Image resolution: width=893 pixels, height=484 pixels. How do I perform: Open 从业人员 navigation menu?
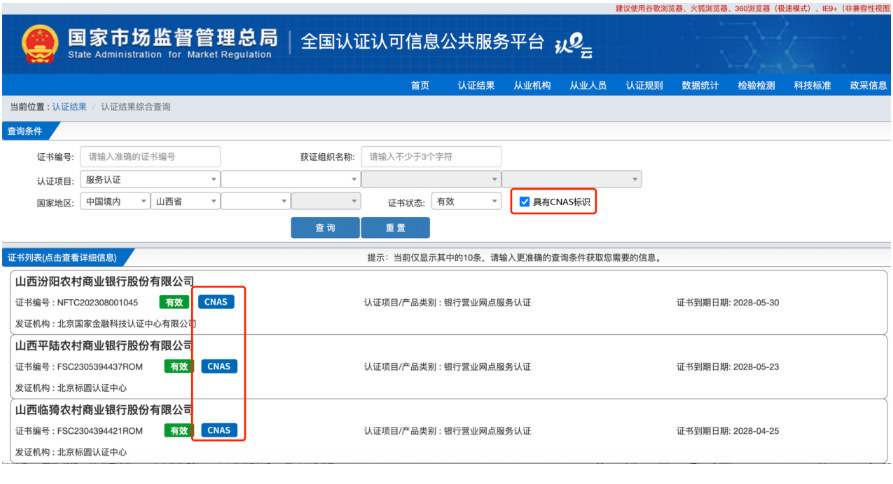click(588, 85)
